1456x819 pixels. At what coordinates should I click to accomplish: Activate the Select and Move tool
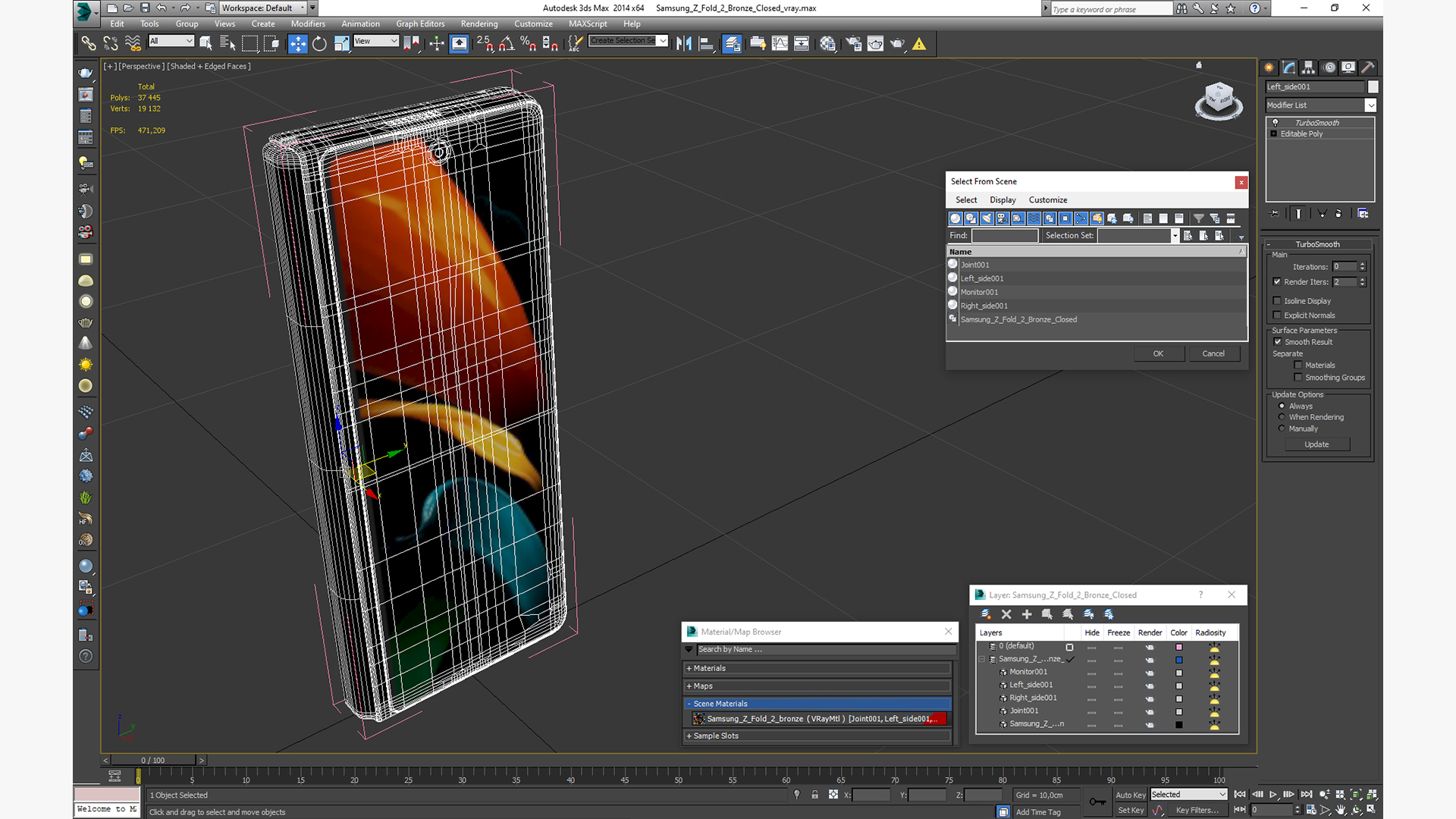point(298,44)
